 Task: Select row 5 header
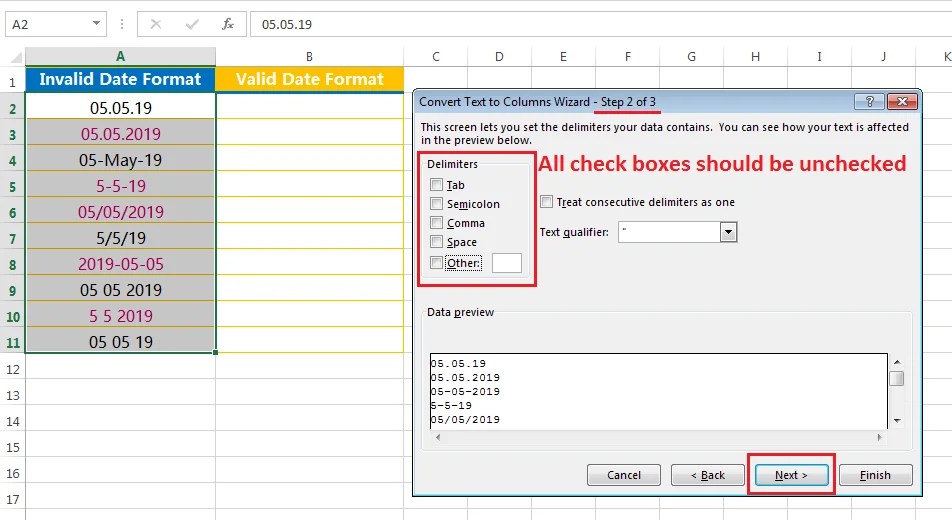pos(12,186)
